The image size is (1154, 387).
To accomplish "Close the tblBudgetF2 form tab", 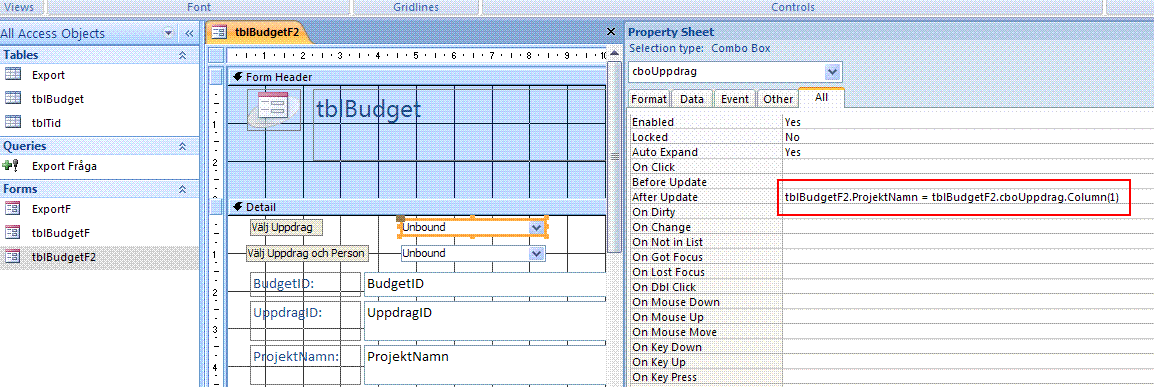I will [610, 32].
